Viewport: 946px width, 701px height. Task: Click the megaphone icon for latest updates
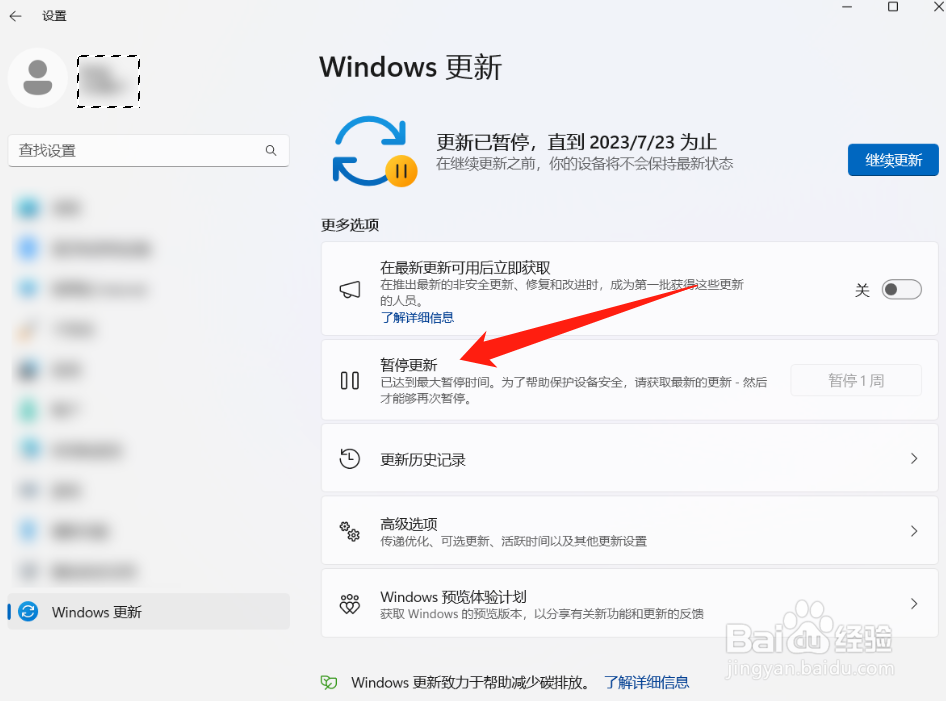coord(350,290)
